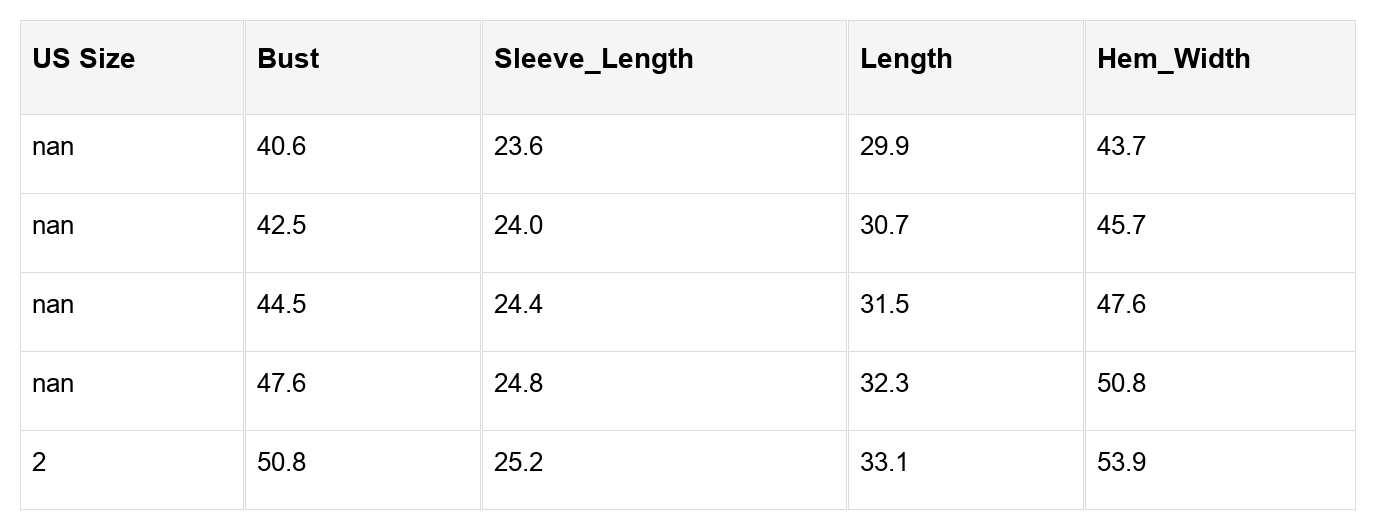The height and width of the screenshot is (529, 1375).
Task: Click the Sleeve_Length value 24.8
Action: click(518, 384)
